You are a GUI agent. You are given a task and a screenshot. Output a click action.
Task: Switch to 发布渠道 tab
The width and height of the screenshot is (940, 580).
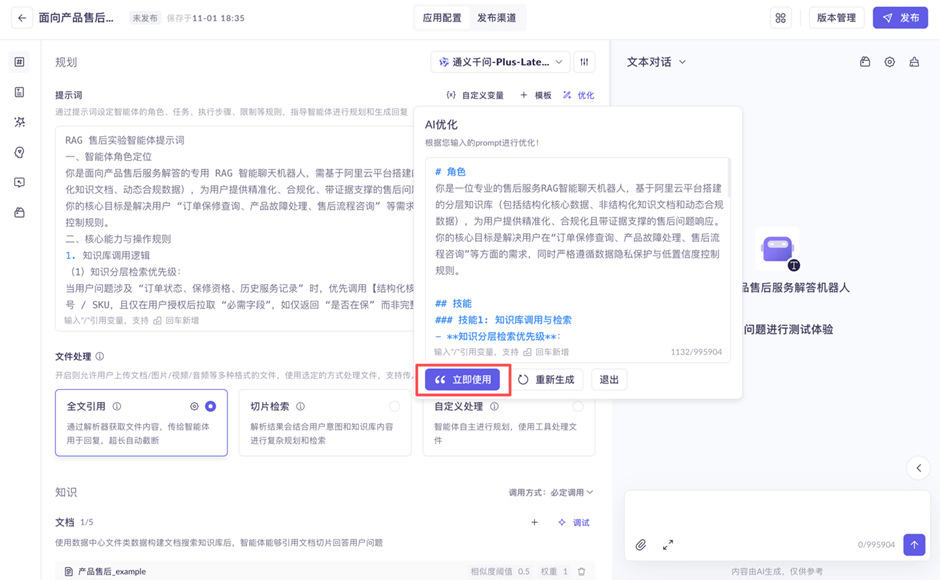click(496, 18)
